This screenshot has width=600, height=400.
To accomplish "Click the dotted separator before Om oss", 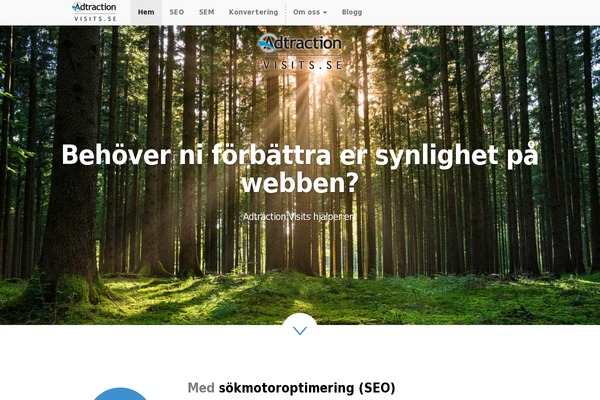I will [286, 12].
